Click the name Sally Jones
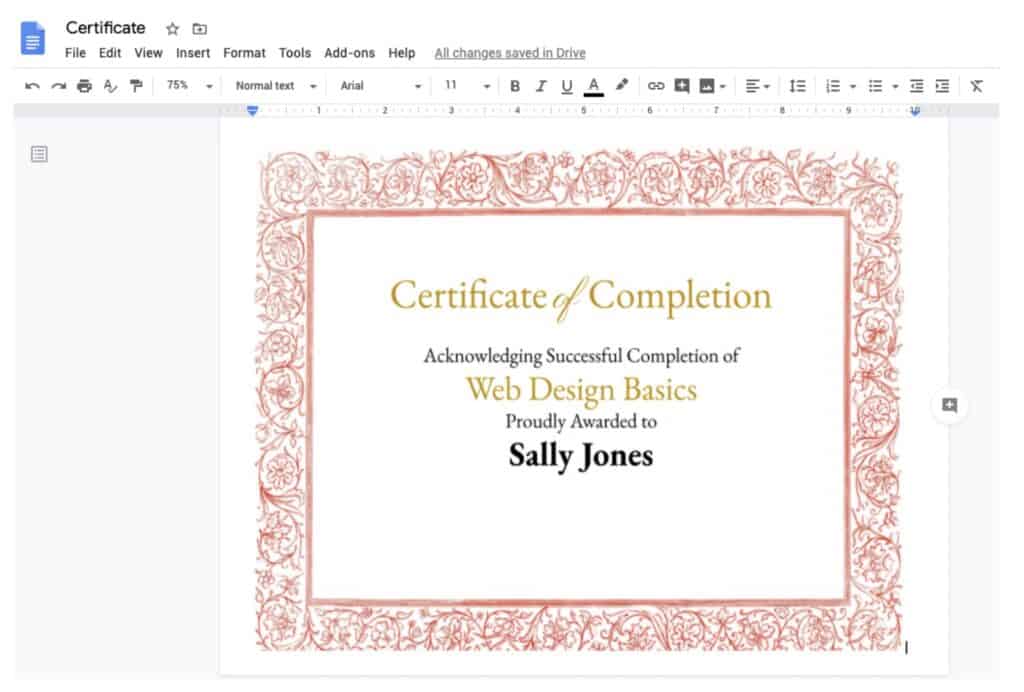Screen dimensions: 1024x692 [x=581, y=456]
